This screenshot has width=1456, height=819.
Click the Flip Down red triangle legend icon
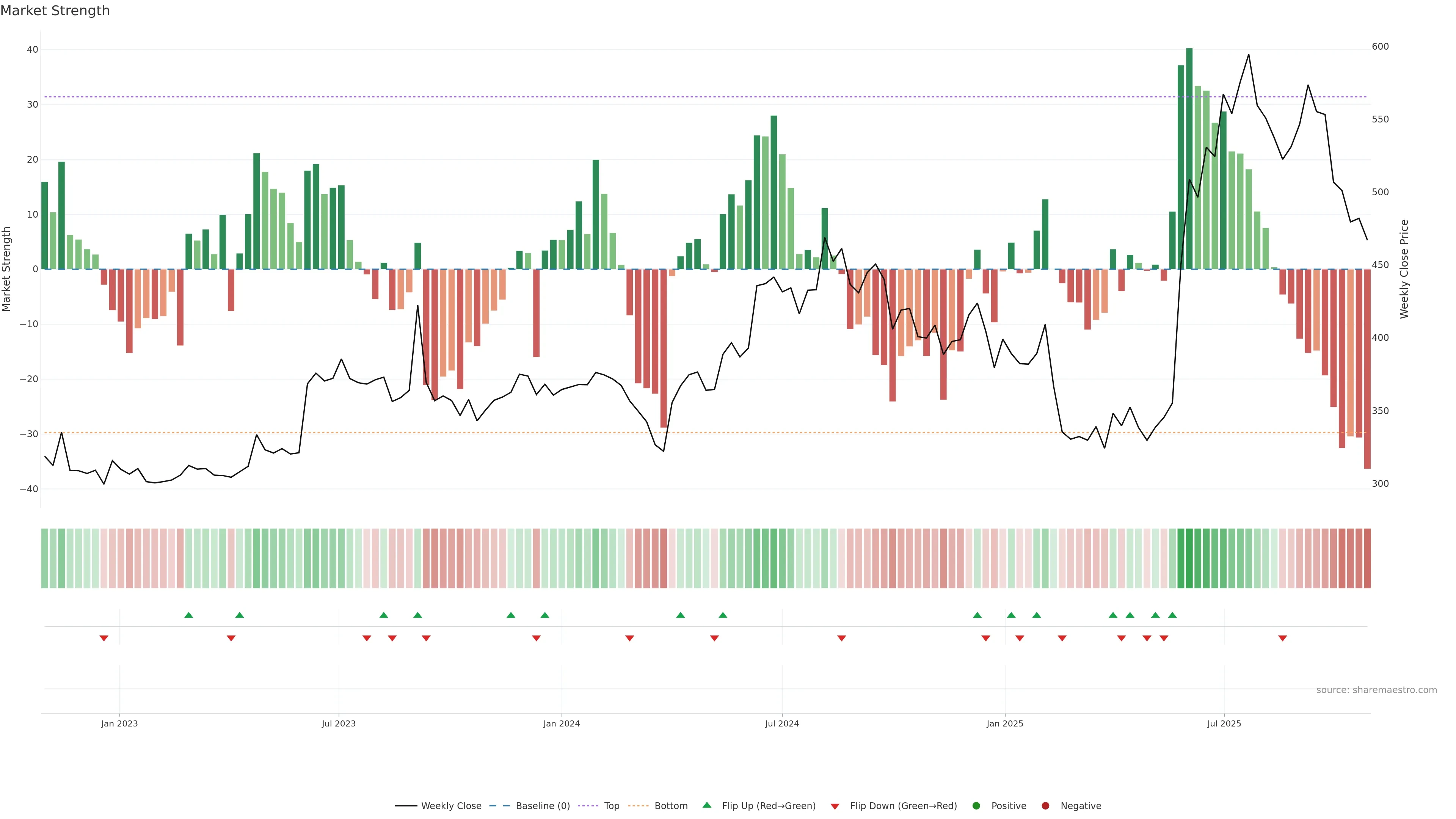pyautogui.click(x=835, y=806)
